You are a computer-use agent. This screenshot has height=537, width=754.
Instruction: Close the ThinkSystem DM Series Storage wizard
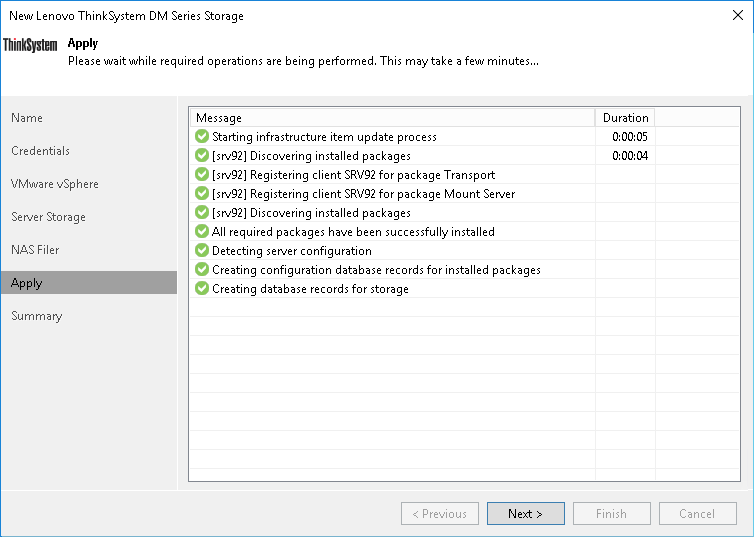click(737, 16)
